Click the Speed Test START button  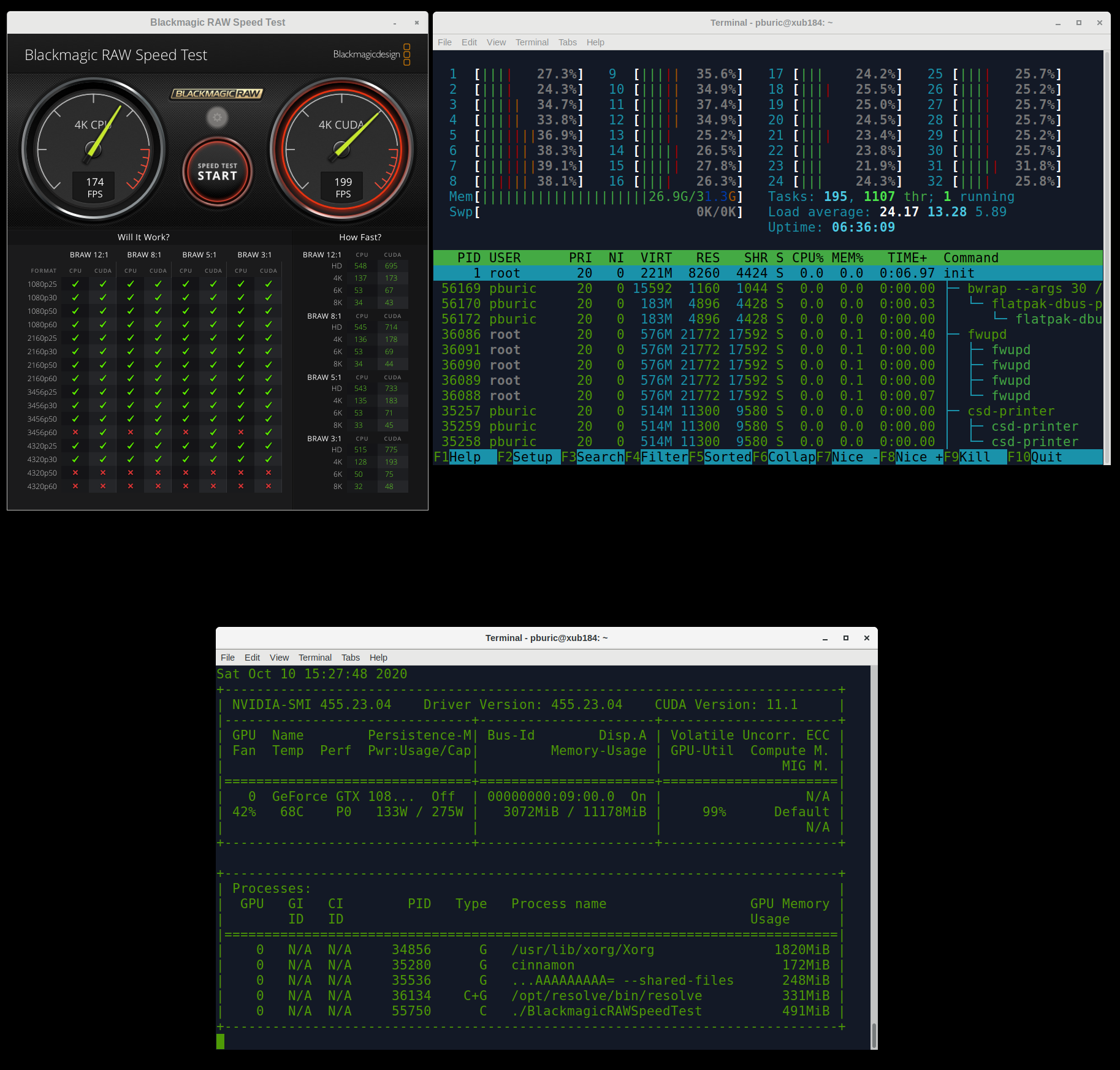[217, 172]
